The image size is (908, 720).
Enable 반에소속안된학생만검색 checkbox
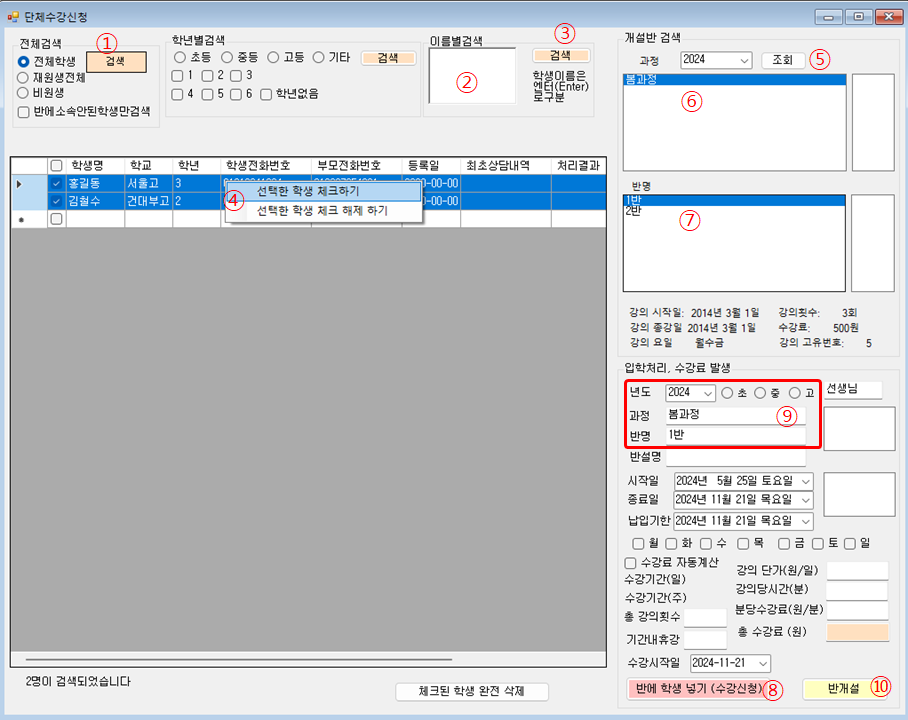25,110
